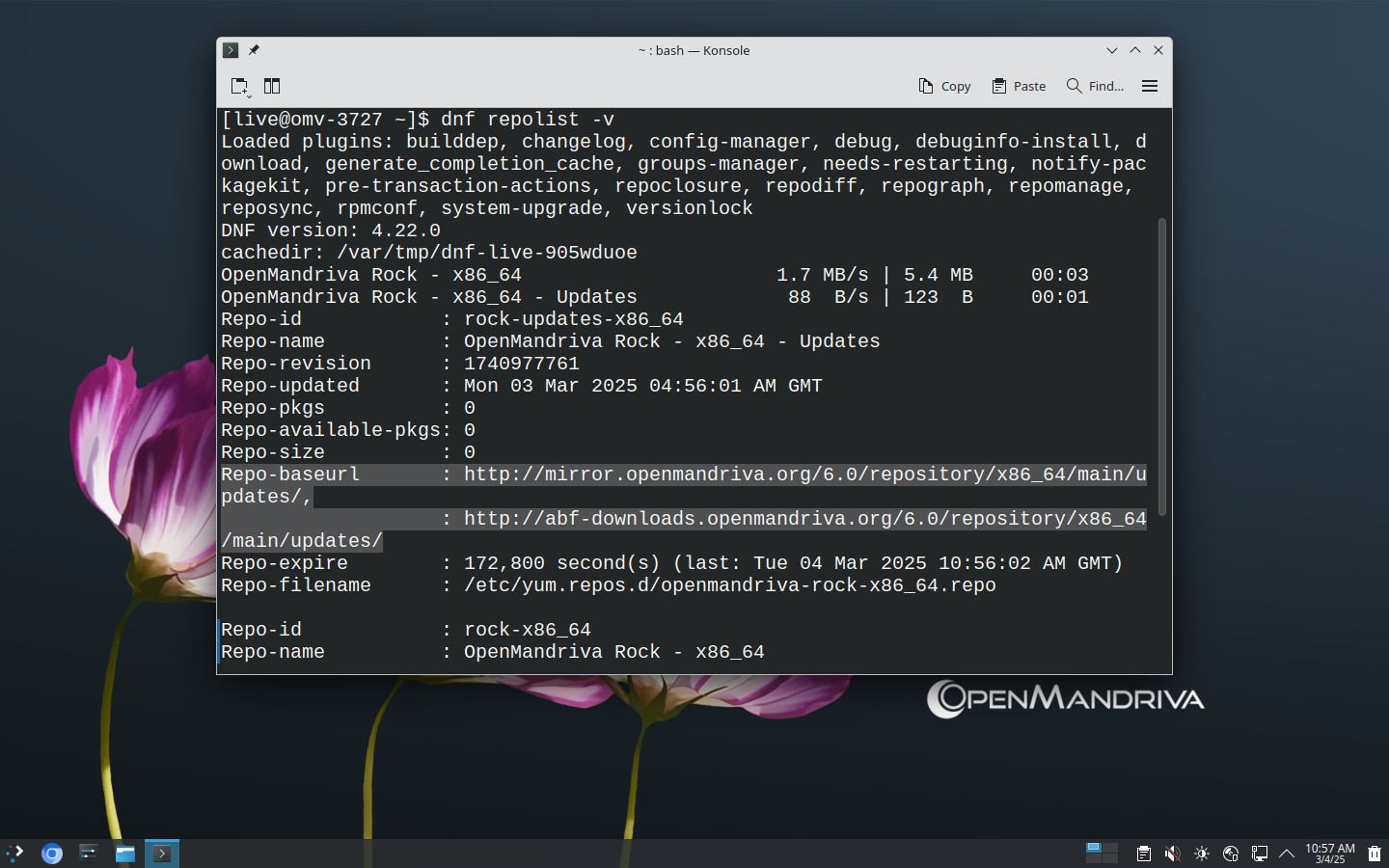Open the clock and calendar popup
The width and height of the screenshot is (1389, 868).
(x=1329, y=854)
